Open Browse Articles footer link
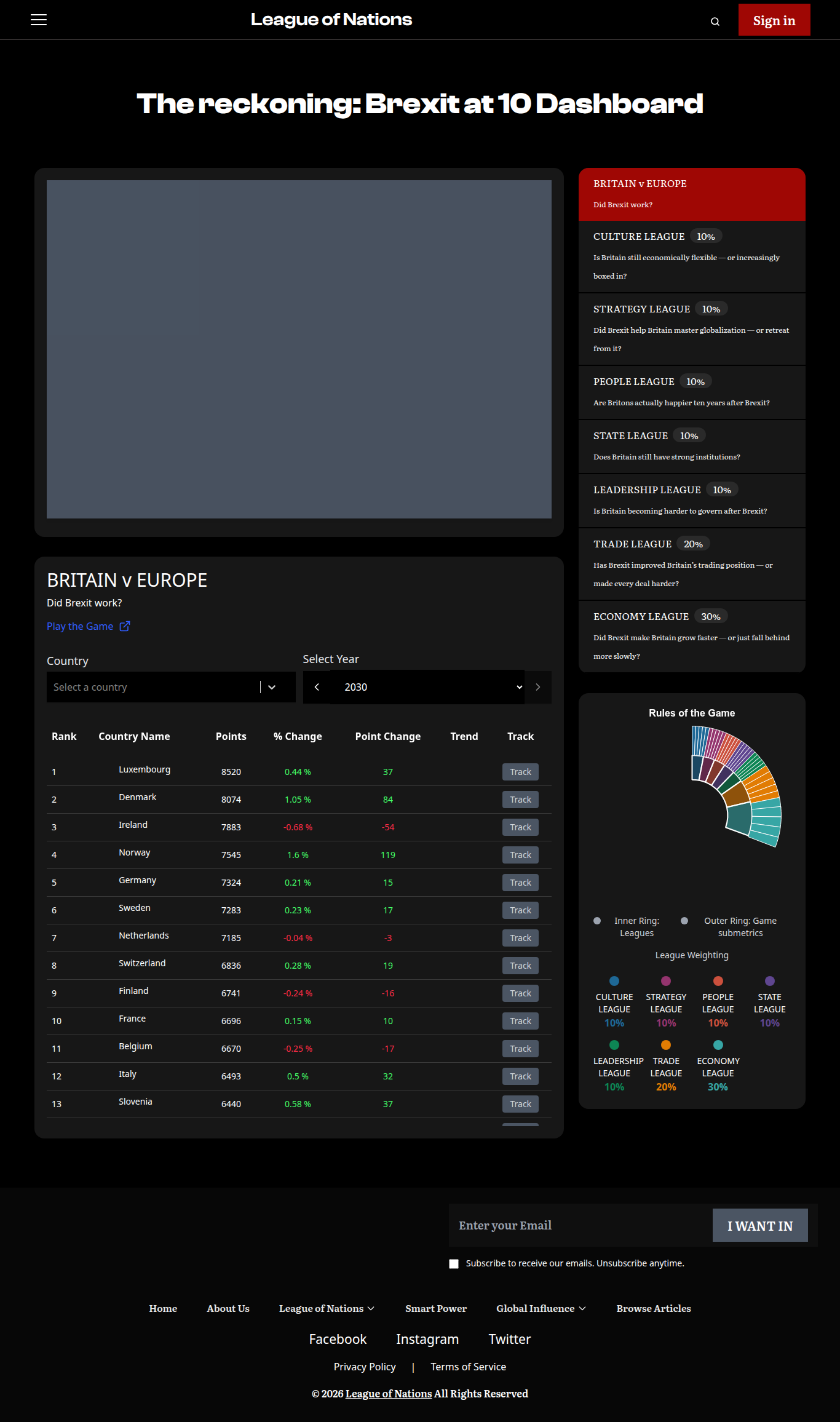The image size is (840, 1422). 654,1308
